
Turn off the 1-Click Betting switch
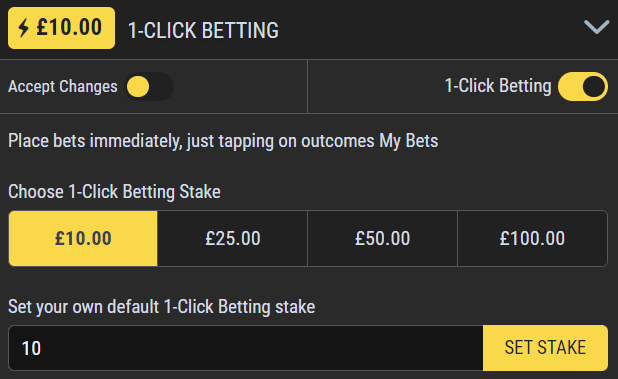tap(583, 86)
